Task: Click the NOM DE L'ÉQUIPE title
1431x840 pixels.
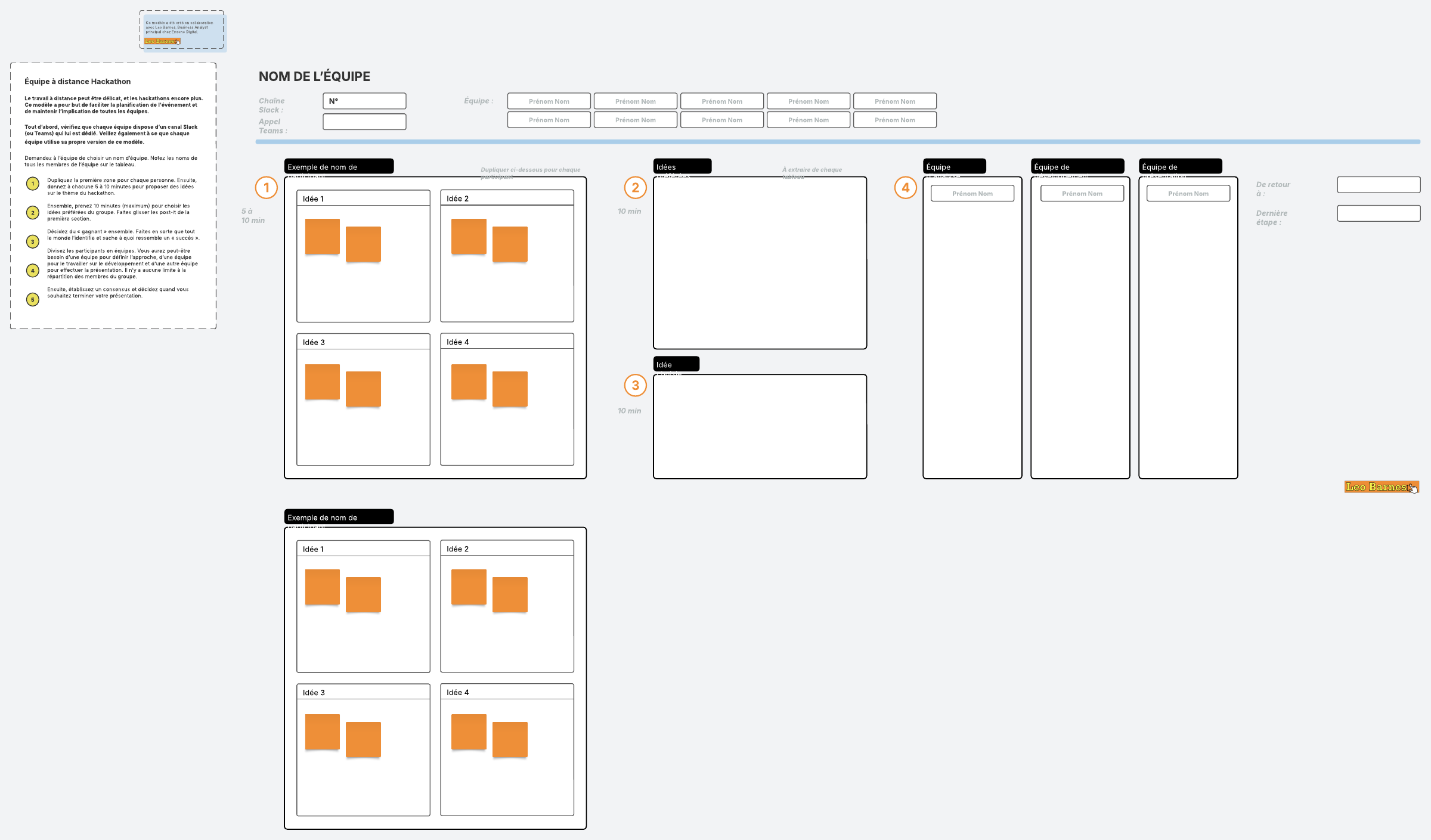Action: pos(314,76)
